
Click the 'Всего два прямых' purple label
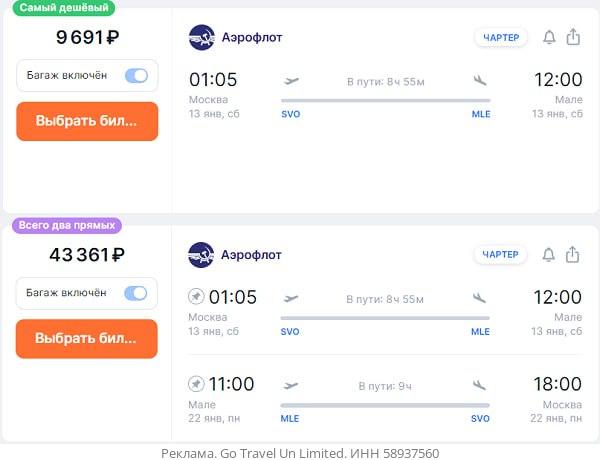pyautogui.click(x=67, y=225)
